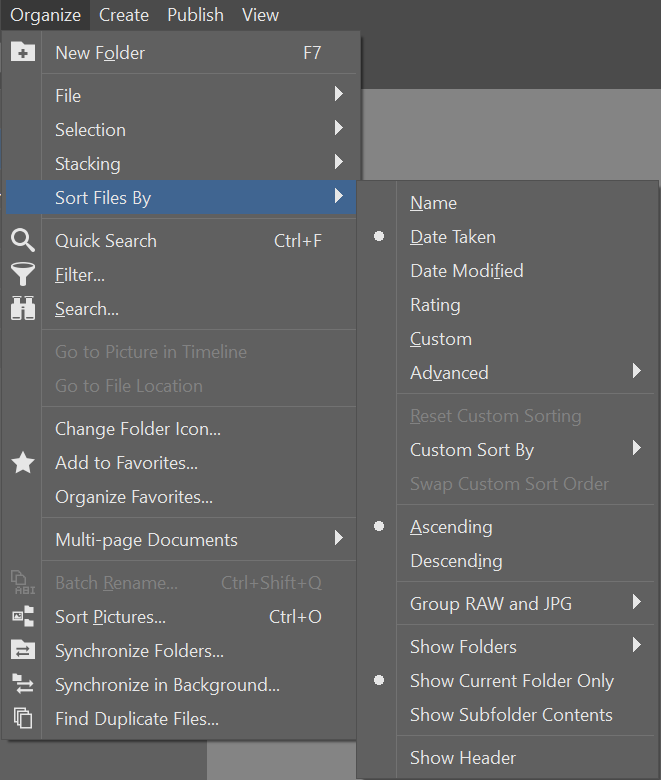Sort files by Rating
Image resolution: width=661 pixels, height=780 pixels.
pyautogui.click(x=435, y=305)
